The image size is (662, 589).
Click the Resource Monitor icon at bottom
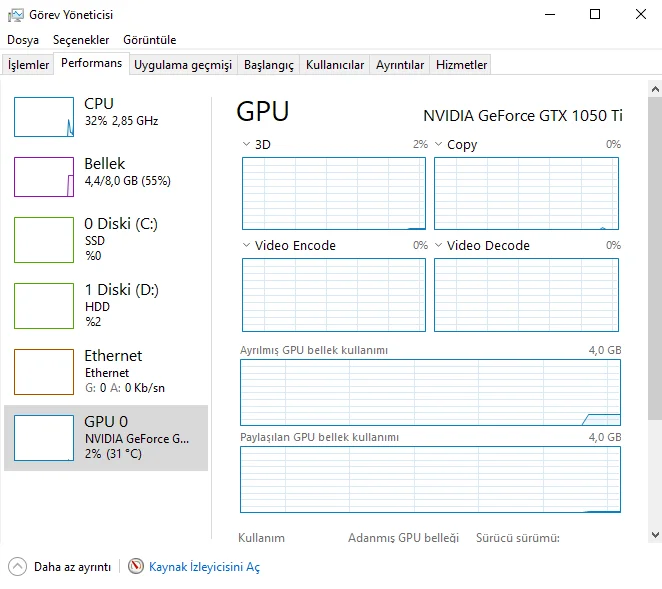pos(136,566)
